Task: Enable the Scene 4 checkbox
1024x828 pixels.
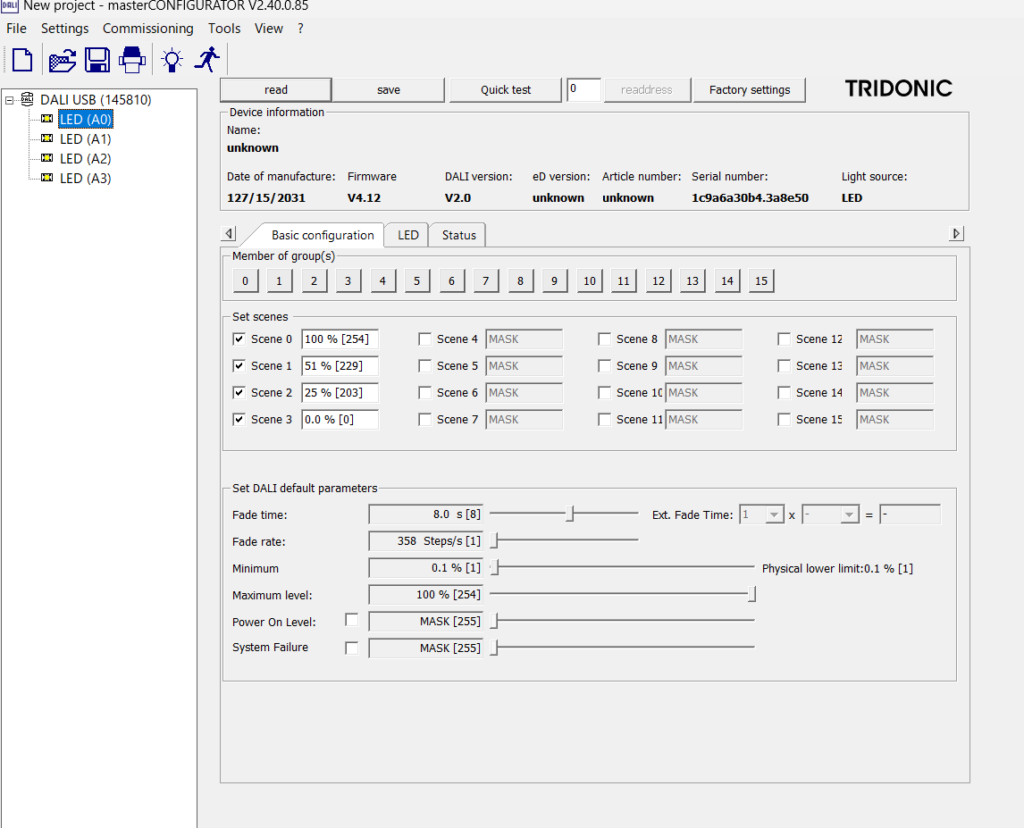Action: pyautogui.click(x=424, y=339)
